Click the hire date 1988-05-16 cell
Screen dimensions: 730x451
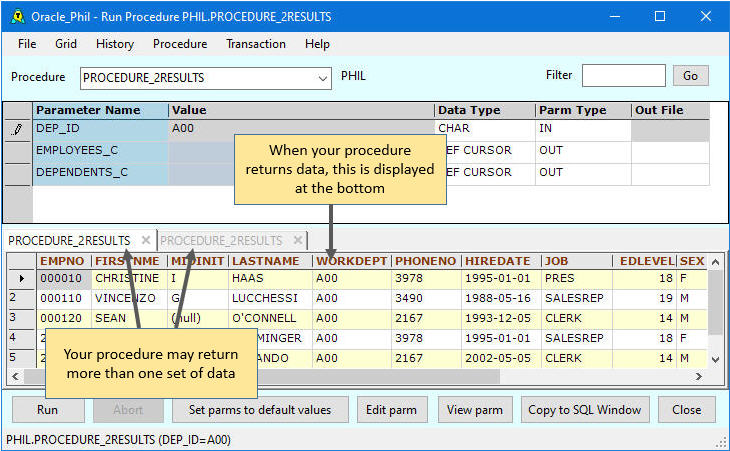[501, 298]
